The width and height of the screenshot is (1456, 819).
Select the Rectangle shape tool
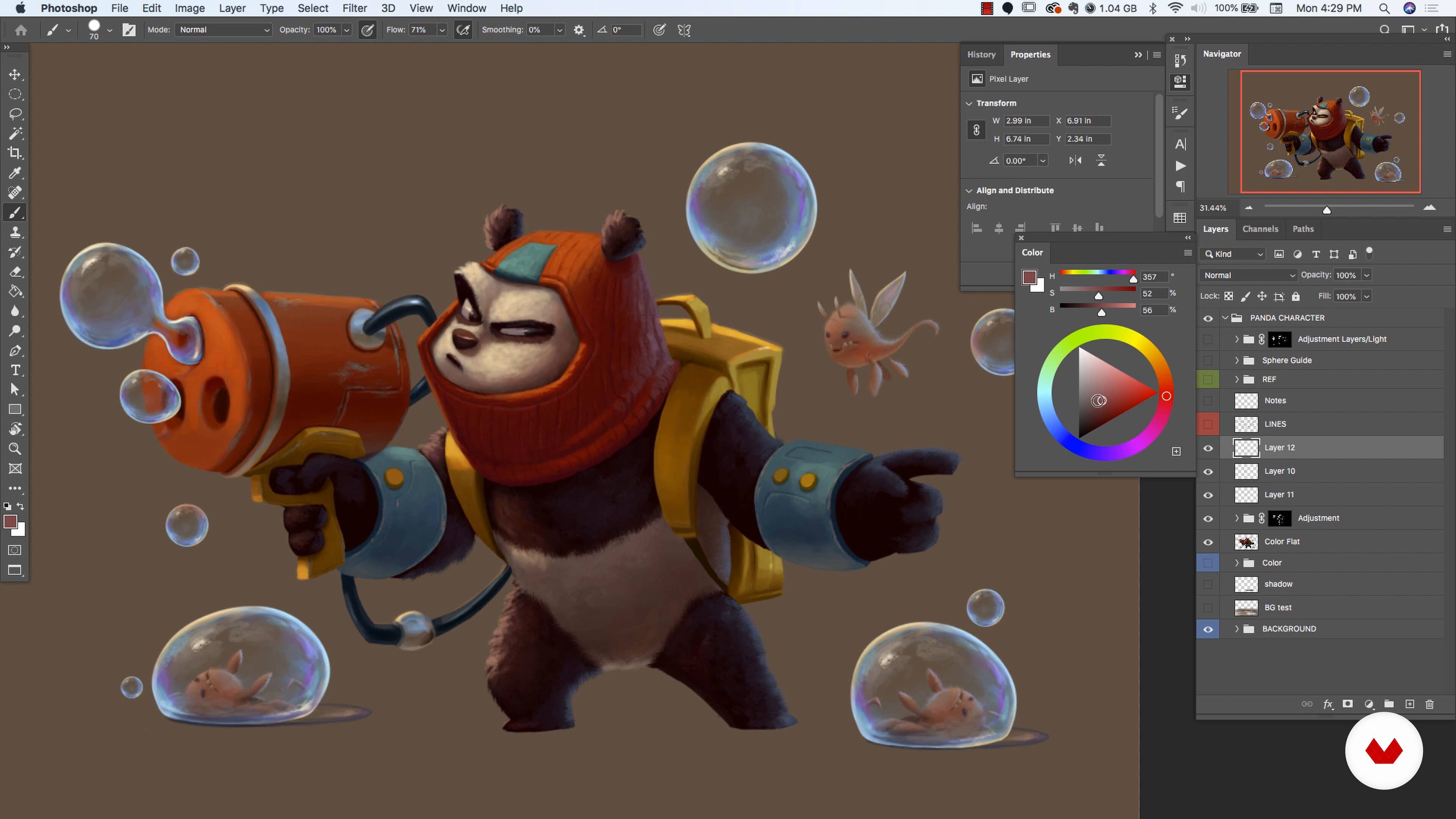click(x=15, y=410)
